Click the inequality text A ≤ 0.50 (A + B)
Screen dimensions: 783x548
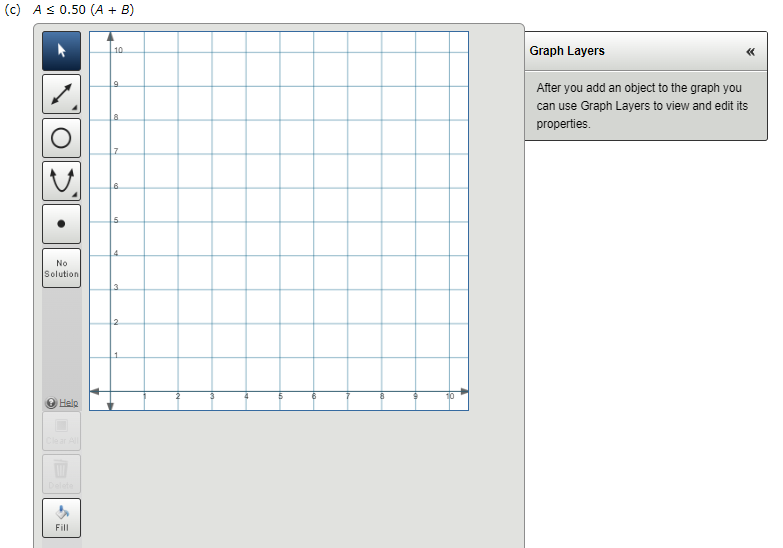(x=83, y=9)
